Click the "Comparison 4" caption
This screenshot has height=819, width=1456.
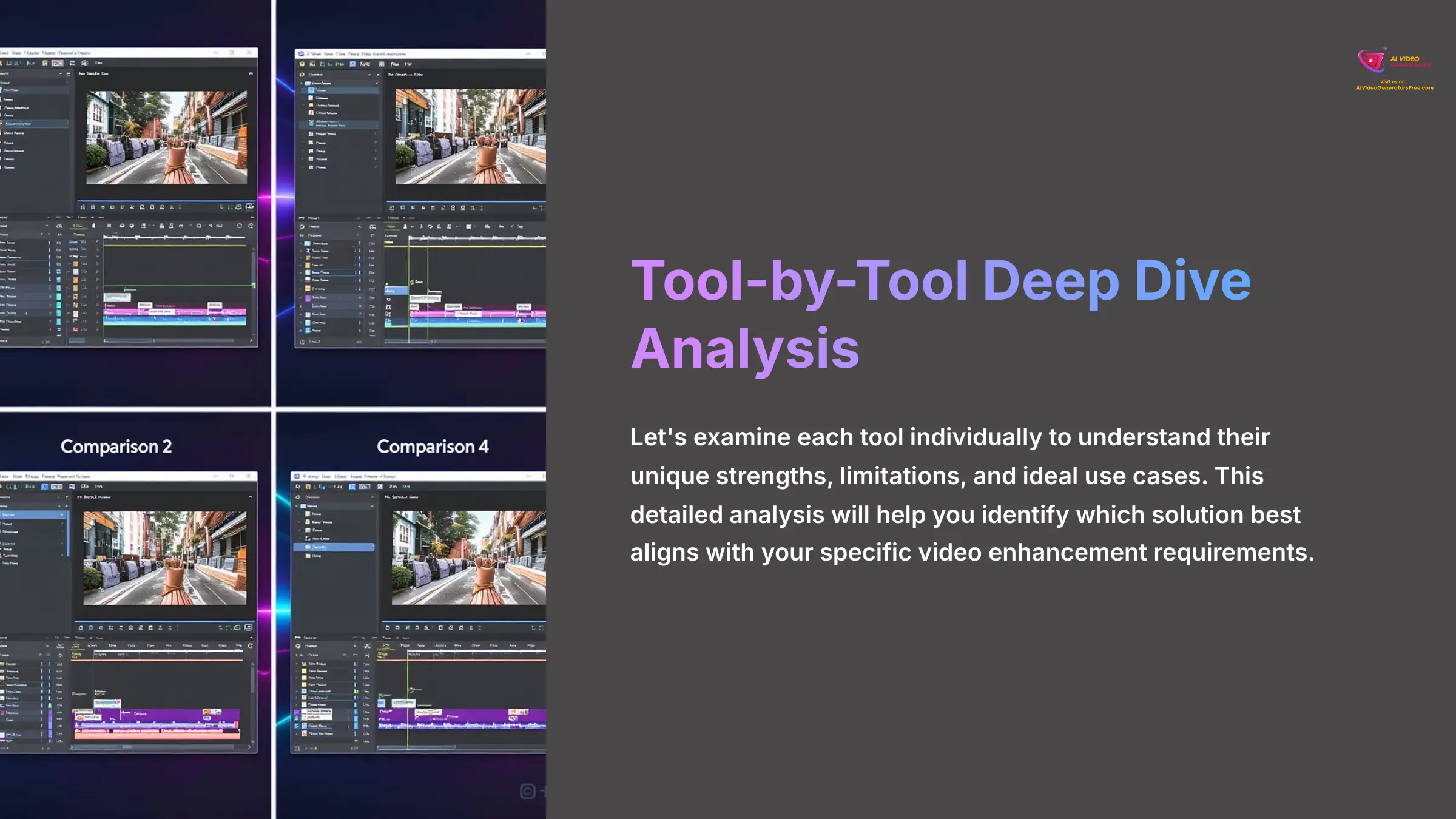point(433,447)
